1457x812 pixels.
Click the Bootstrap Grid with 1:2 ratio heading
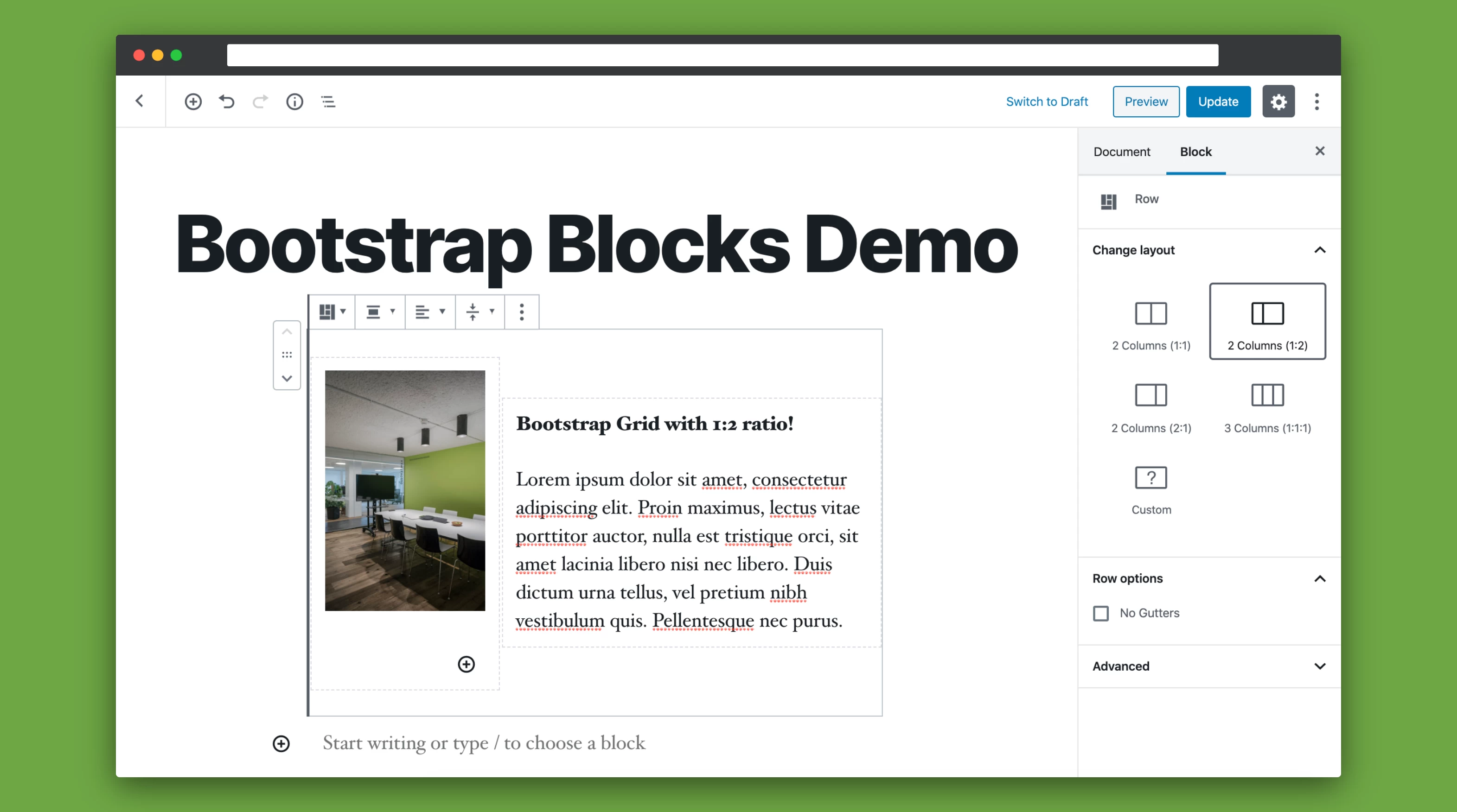point(654,424)
